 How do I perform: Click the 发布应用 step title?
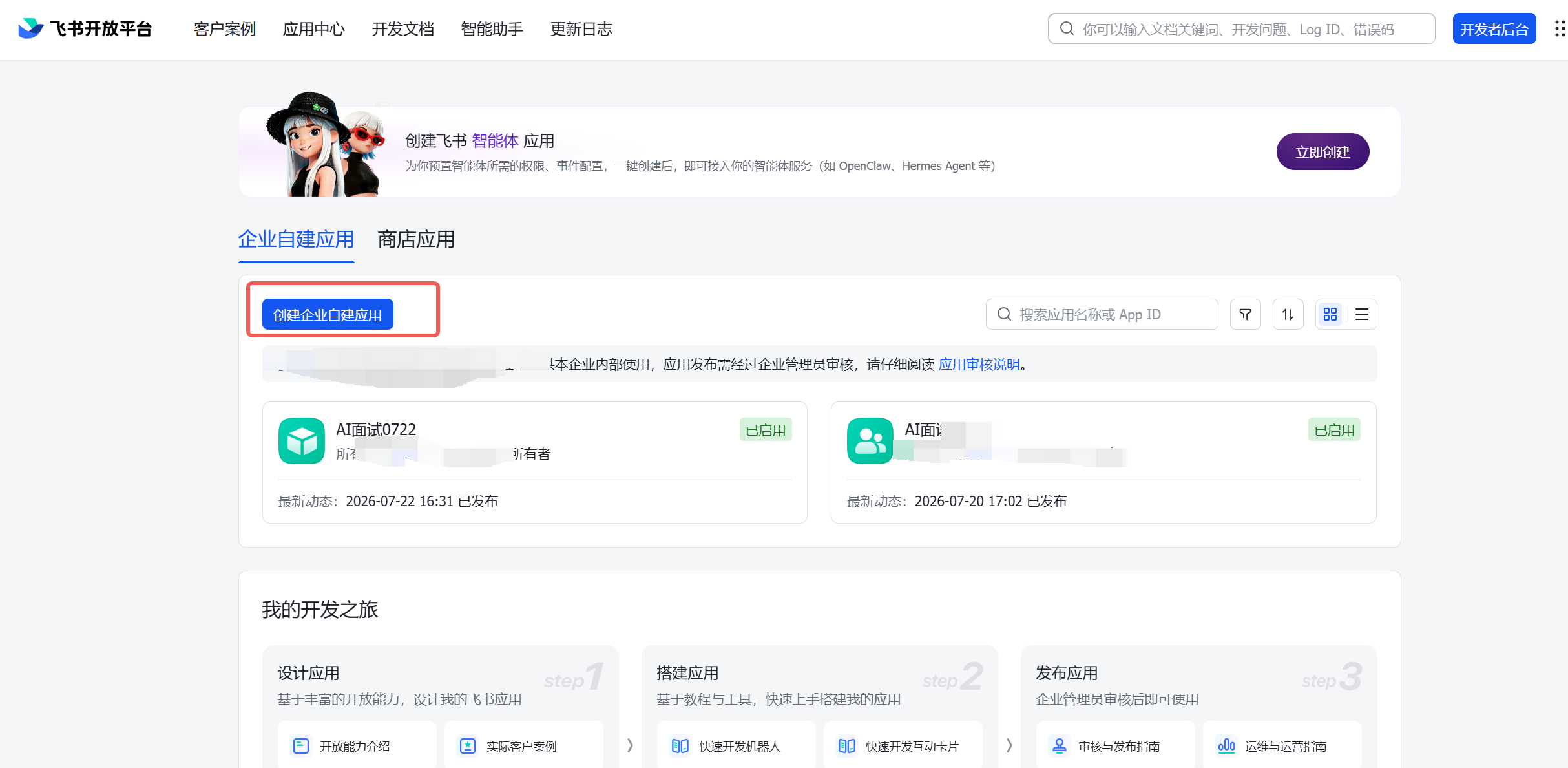[1067, 673]
